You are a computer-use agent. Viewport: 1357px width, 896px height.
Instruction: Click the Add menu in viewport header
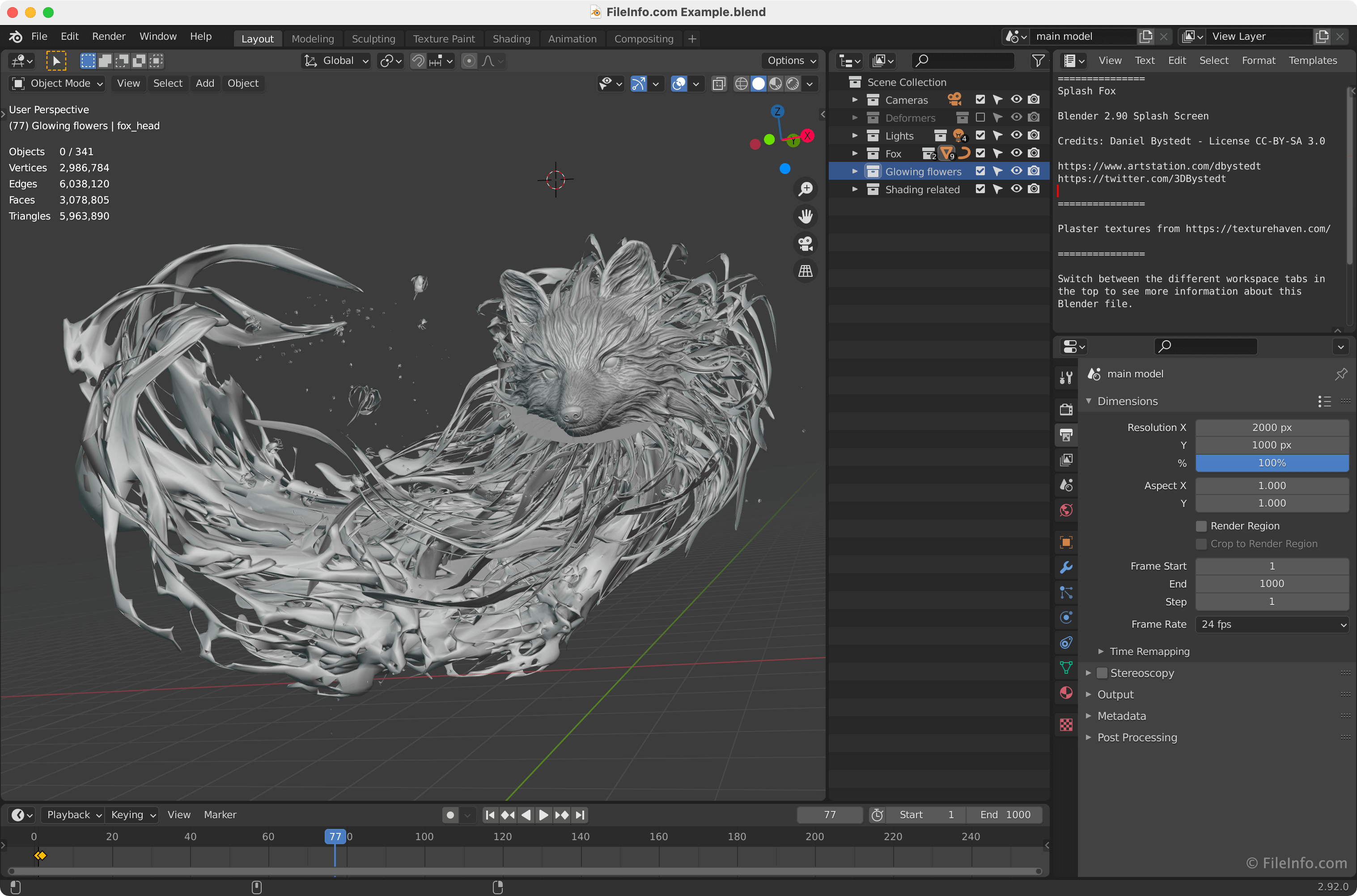point(203,82)
